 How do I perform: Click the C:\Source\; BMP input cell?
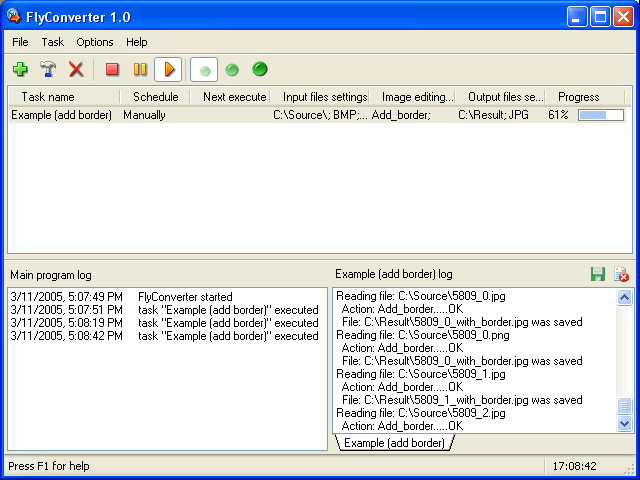pos(320,115)
